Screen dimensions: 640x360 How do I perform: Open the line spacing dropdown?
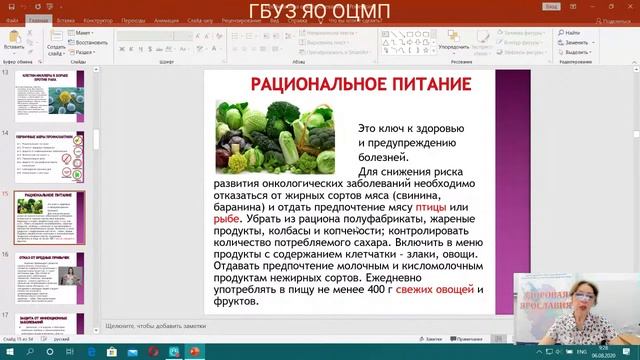tap(289, 36)
